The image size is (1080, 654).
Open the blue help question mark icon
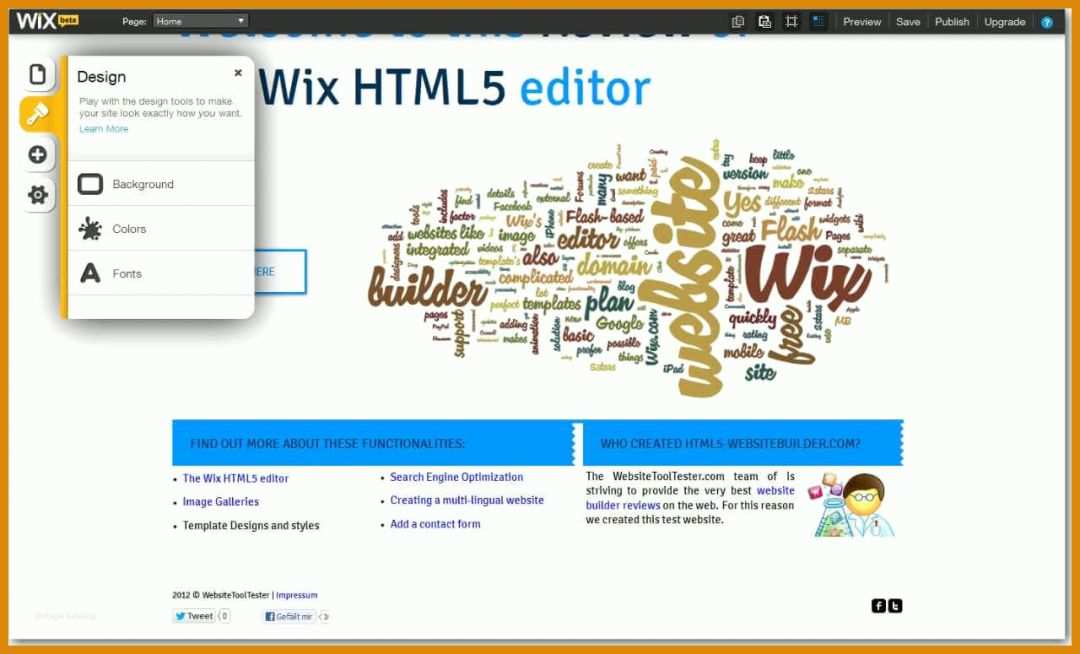pyautogui.click(x=1047, y=22)
